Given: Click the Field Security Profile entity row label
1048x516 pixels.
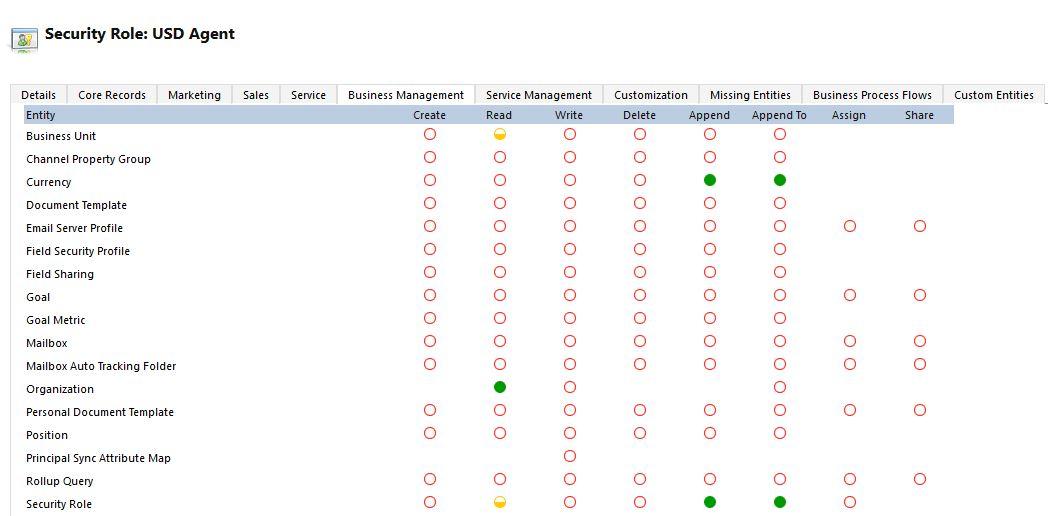Looking at the screenshot, I should (x=78, y=251).
